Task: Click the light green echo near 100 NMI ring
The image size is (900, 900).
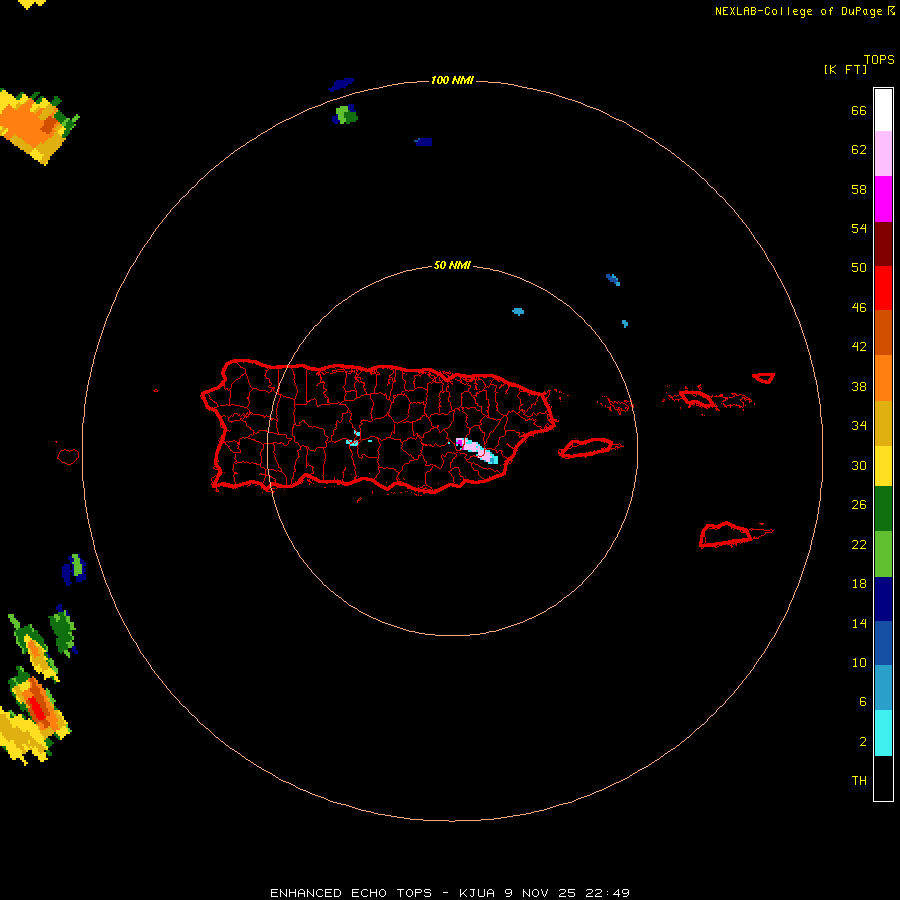Action: click(x=346, y=115)
